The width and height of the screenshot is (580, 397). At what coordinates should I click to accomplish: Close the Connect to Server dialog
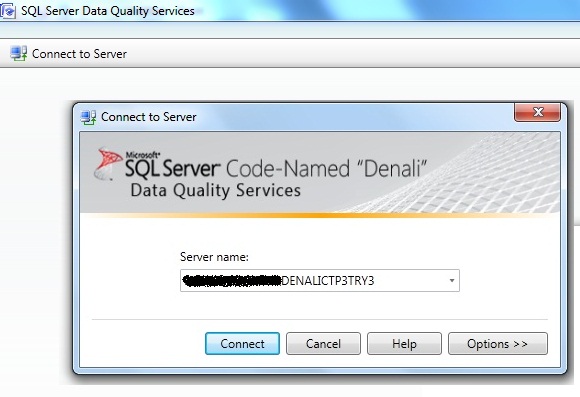pyautogui.click(x=537, y=112)
